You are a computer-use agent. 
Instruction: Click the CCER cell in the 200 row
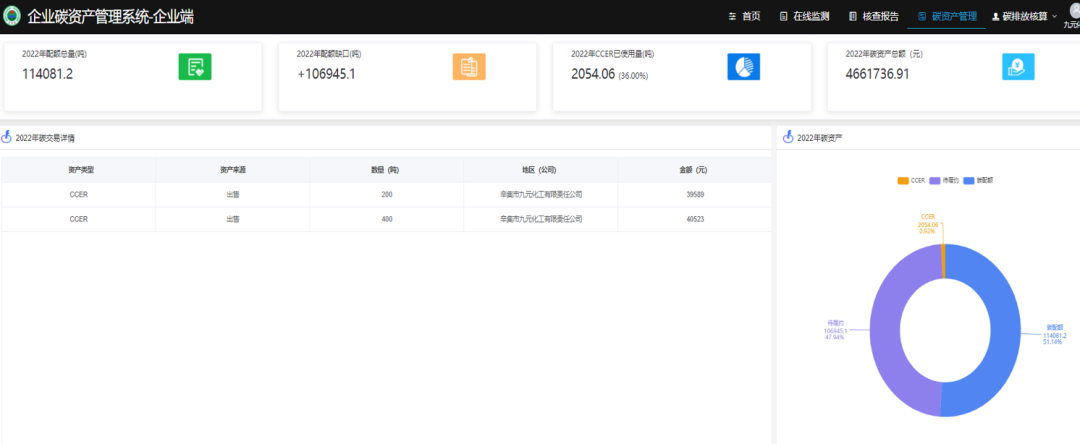pos(79,195)
